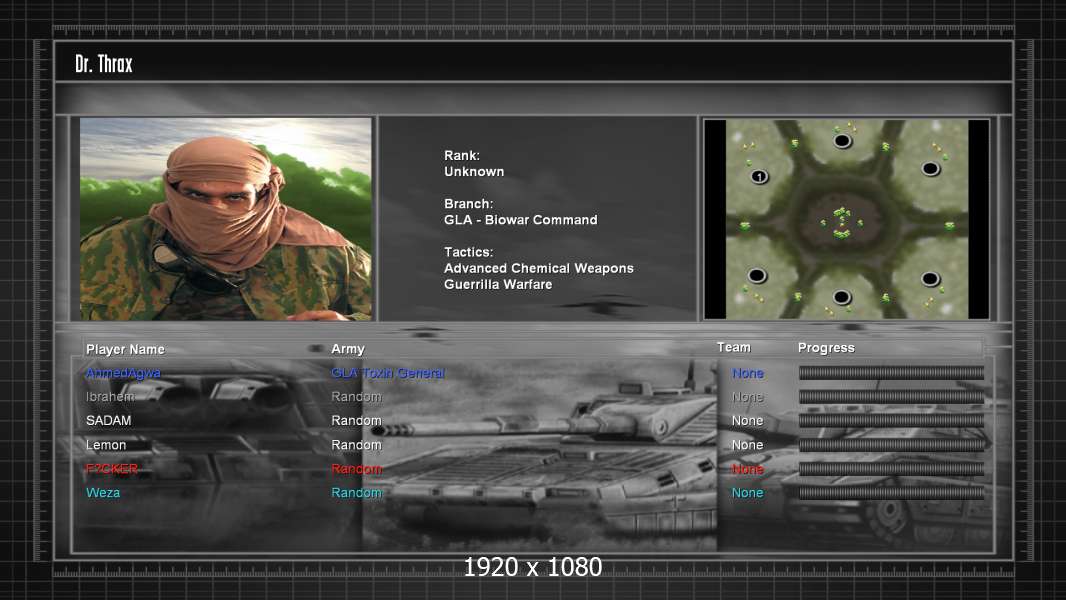Select player name "SADAM"
1066x600 pixels.
(x=109, y=421)
